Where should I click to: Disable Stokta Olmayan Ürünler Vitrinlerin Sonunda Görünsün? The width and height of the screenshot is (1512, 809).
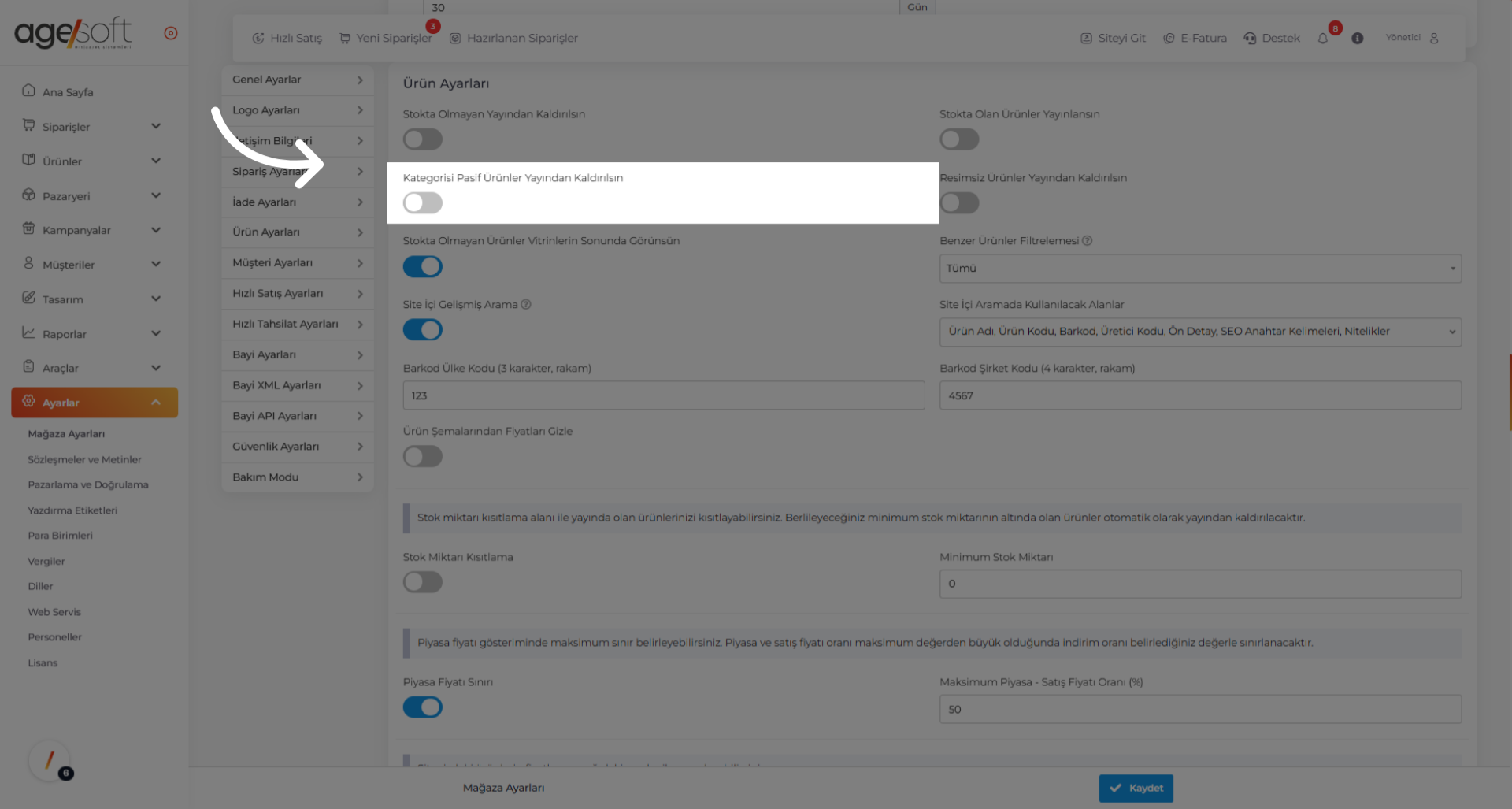423,266
